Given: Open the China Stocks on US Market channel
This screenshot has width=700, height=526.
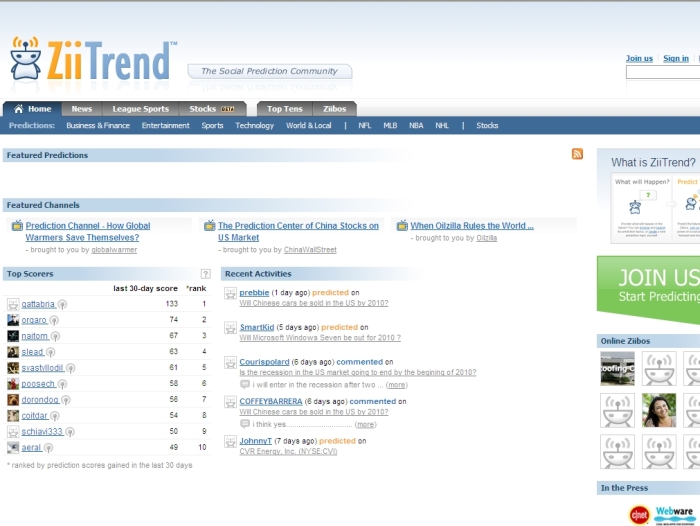Looking at the screenshot, I should [298, 232].
